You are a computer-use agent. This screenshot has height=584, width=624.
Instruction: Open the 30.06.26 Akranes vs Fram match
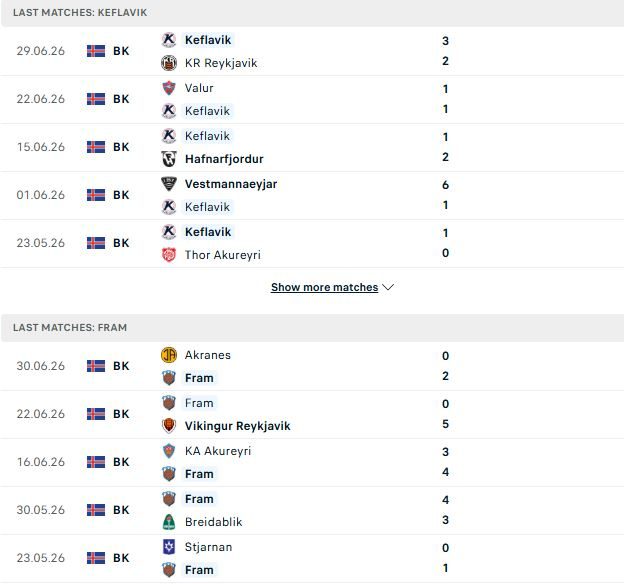pyautogui.click(x=312, y=366)
